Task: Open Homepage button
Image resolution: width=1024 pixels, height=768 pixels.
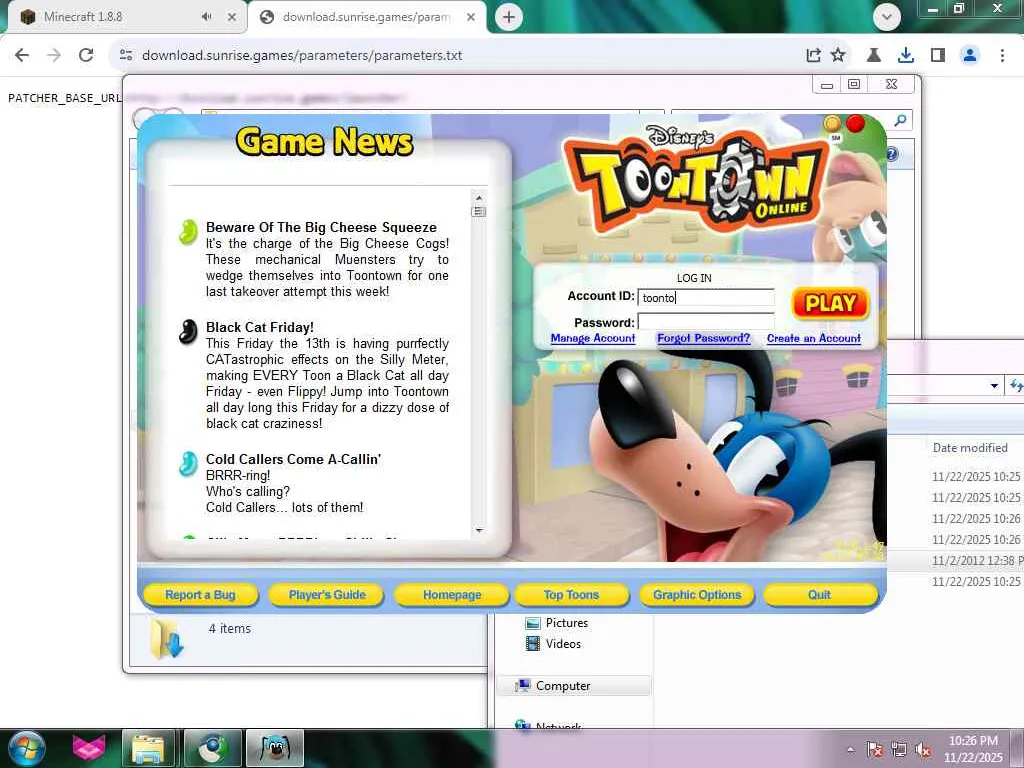Action: coord(452,595)
